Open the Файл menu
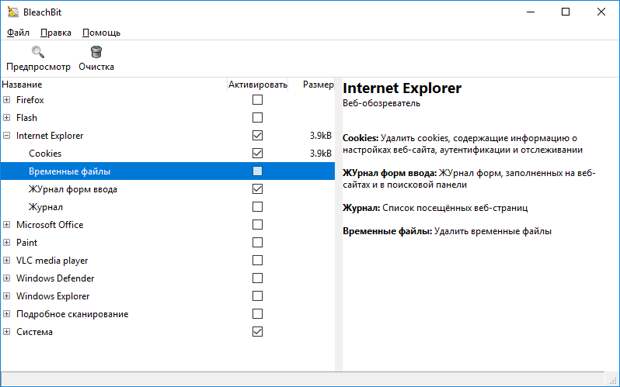 click(18, 33)
